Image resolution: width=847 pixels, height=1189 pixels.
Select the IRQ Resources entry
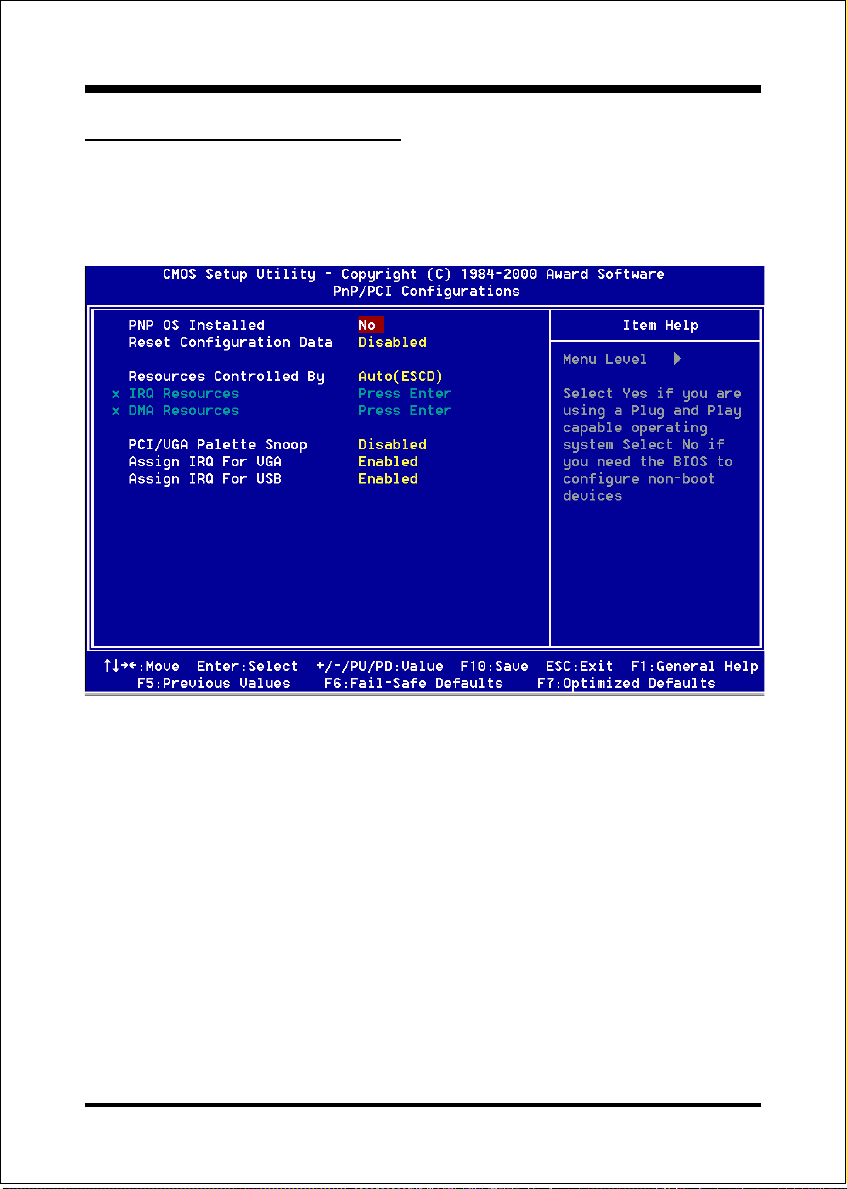(x=184, y=394)
